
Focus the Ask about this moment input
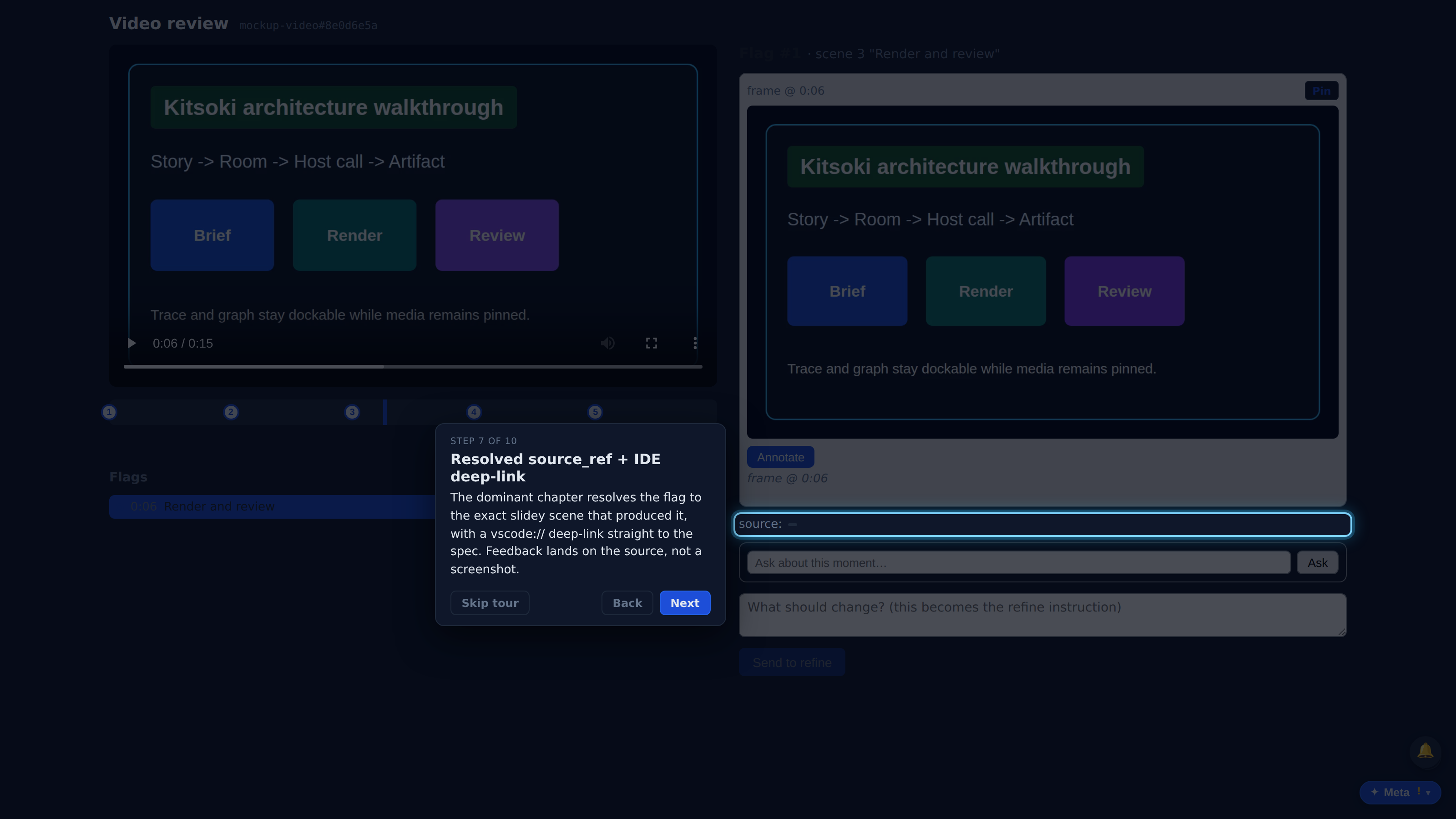tap(1019, 563)
